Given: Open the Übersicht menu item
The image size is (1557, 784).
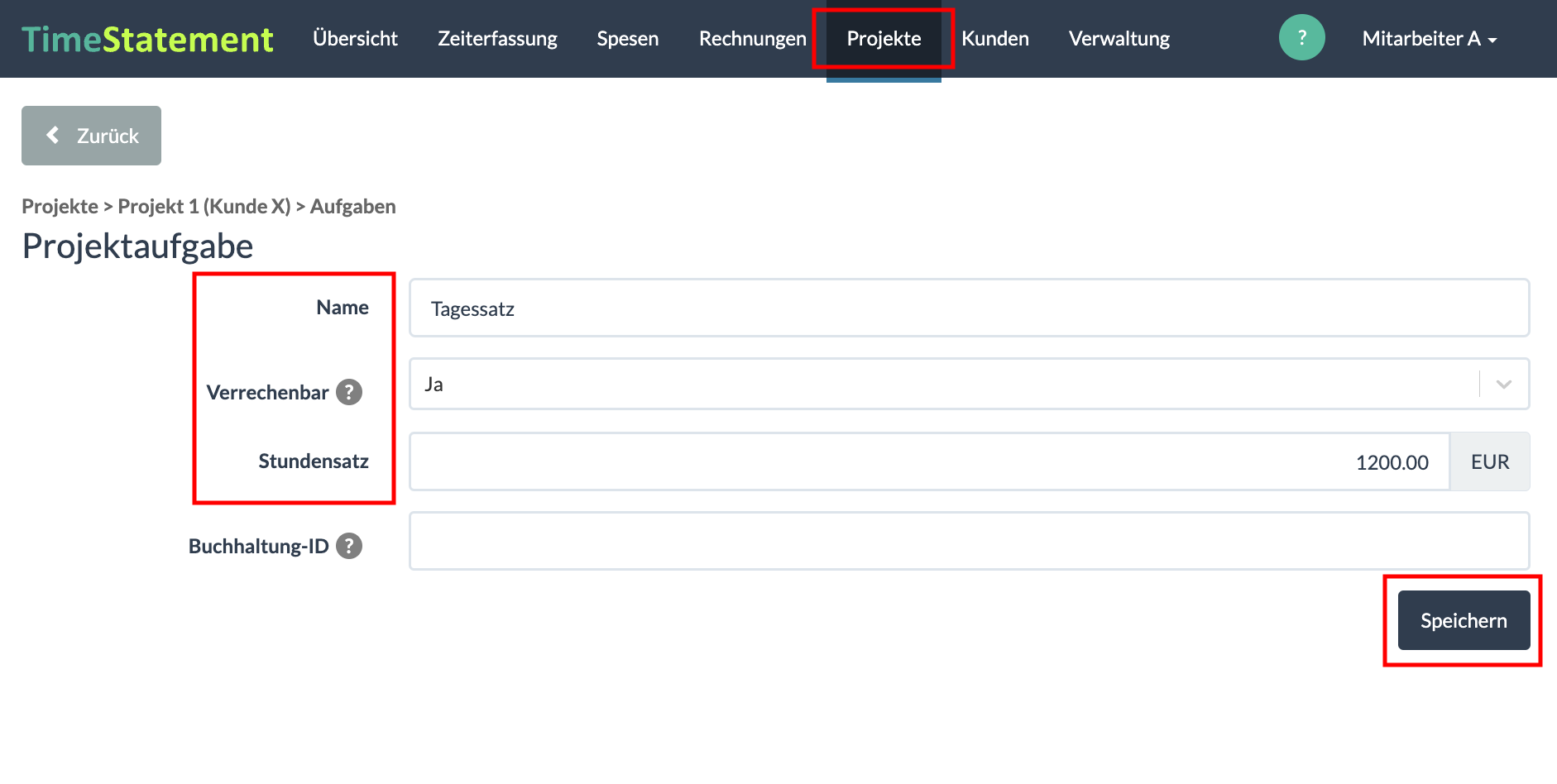Looking at the screenshot, I should pyautogui.click(x=355, y=39).
